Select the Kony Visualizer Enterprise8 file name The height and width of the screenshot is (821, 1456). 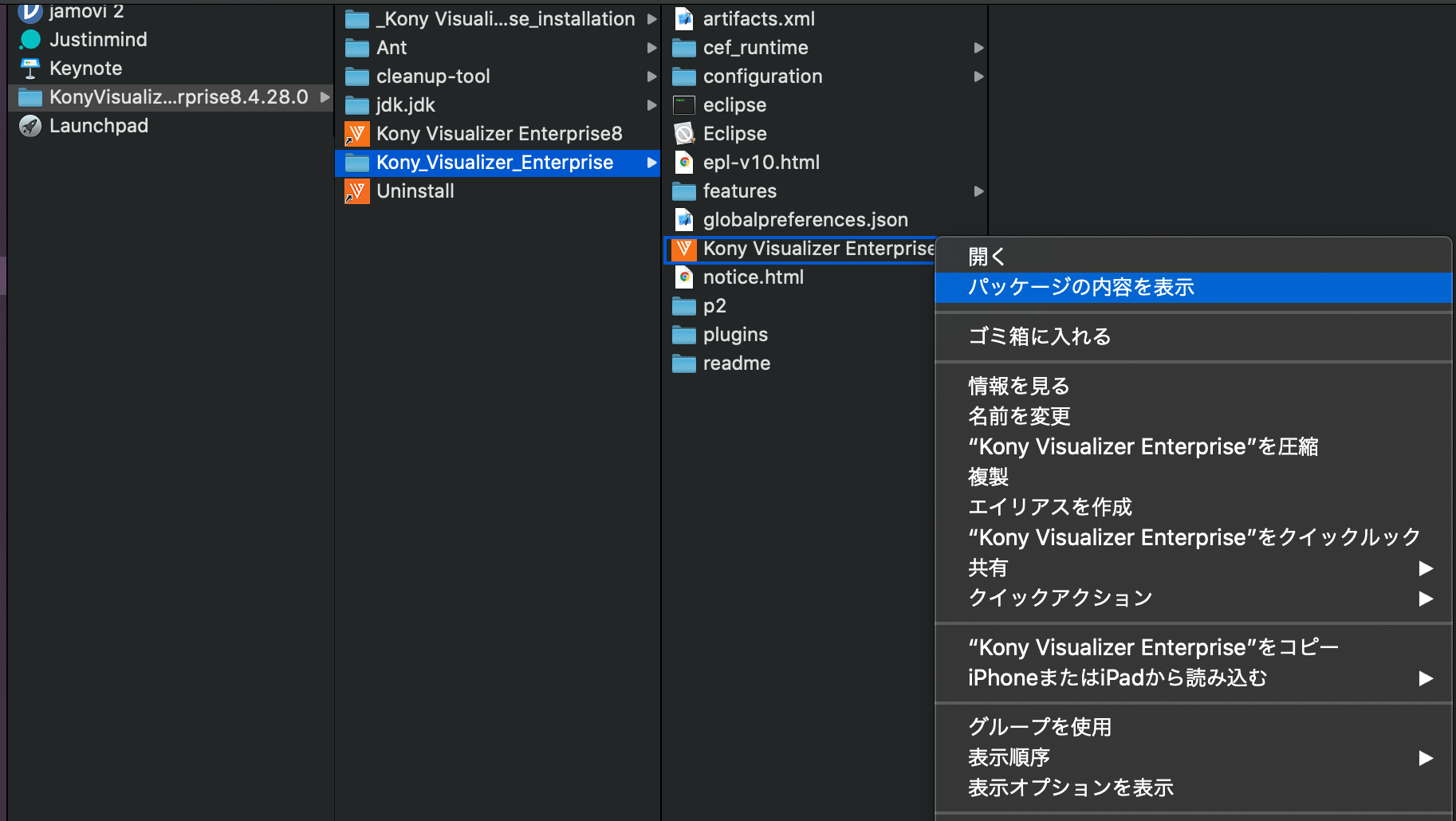tap(499, 134)
